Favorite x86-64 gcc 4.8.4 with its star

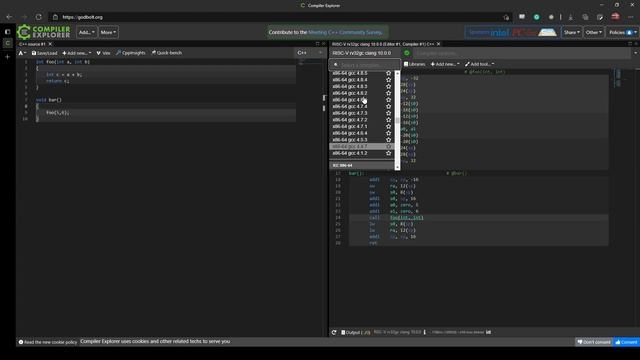pos(389,80)
